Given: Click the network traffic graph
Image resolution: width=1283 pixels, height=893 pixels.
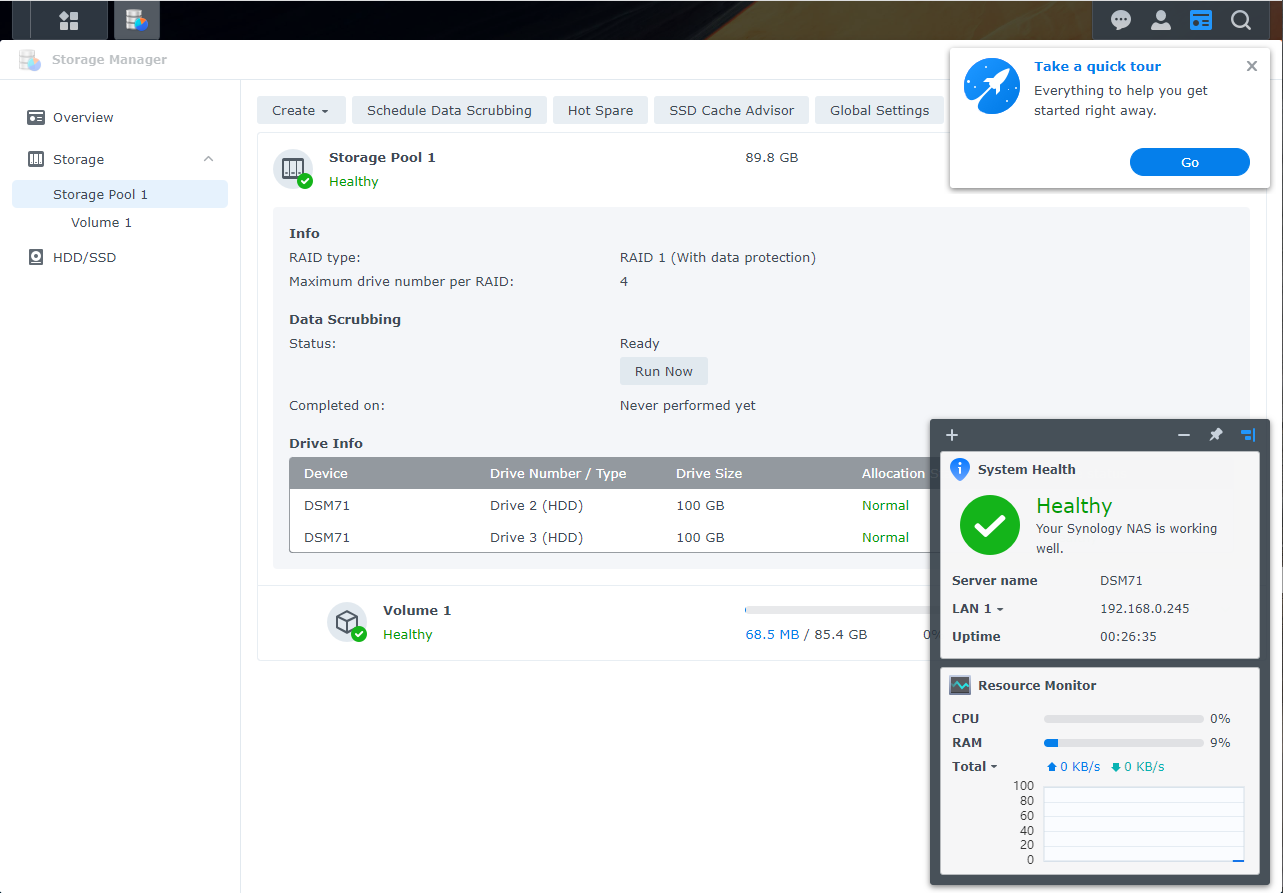Looking at the screenshot, I should tap(1144, 824).
